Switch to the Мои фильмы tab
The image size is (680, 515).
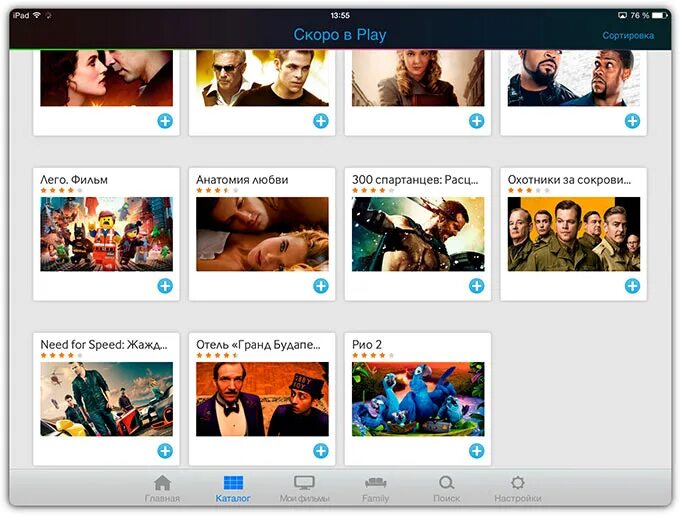point(304,489)
